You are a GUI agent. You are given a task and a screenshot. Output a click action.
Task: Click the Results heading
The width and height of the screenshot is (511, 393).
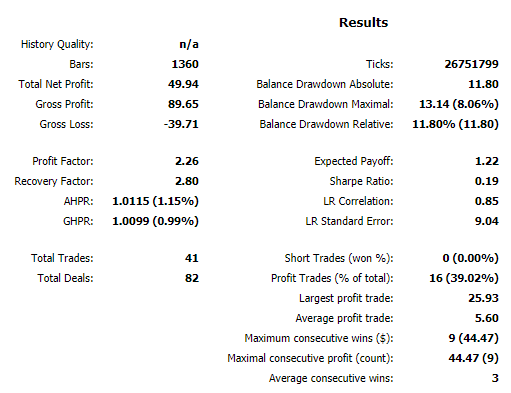click(x=363, y=23)
